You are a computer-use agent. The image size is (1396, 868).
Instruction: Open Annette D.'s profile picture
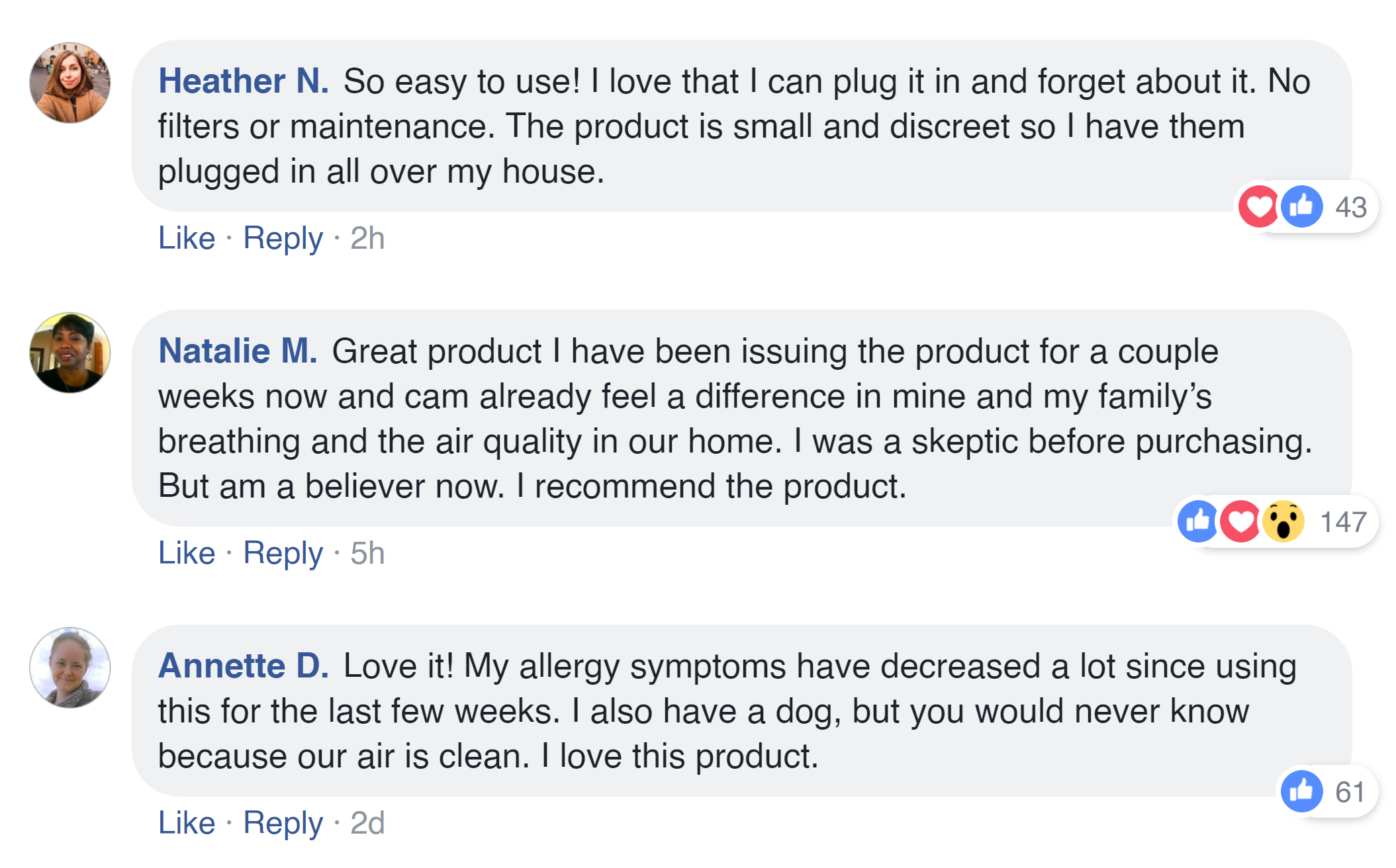70,668
